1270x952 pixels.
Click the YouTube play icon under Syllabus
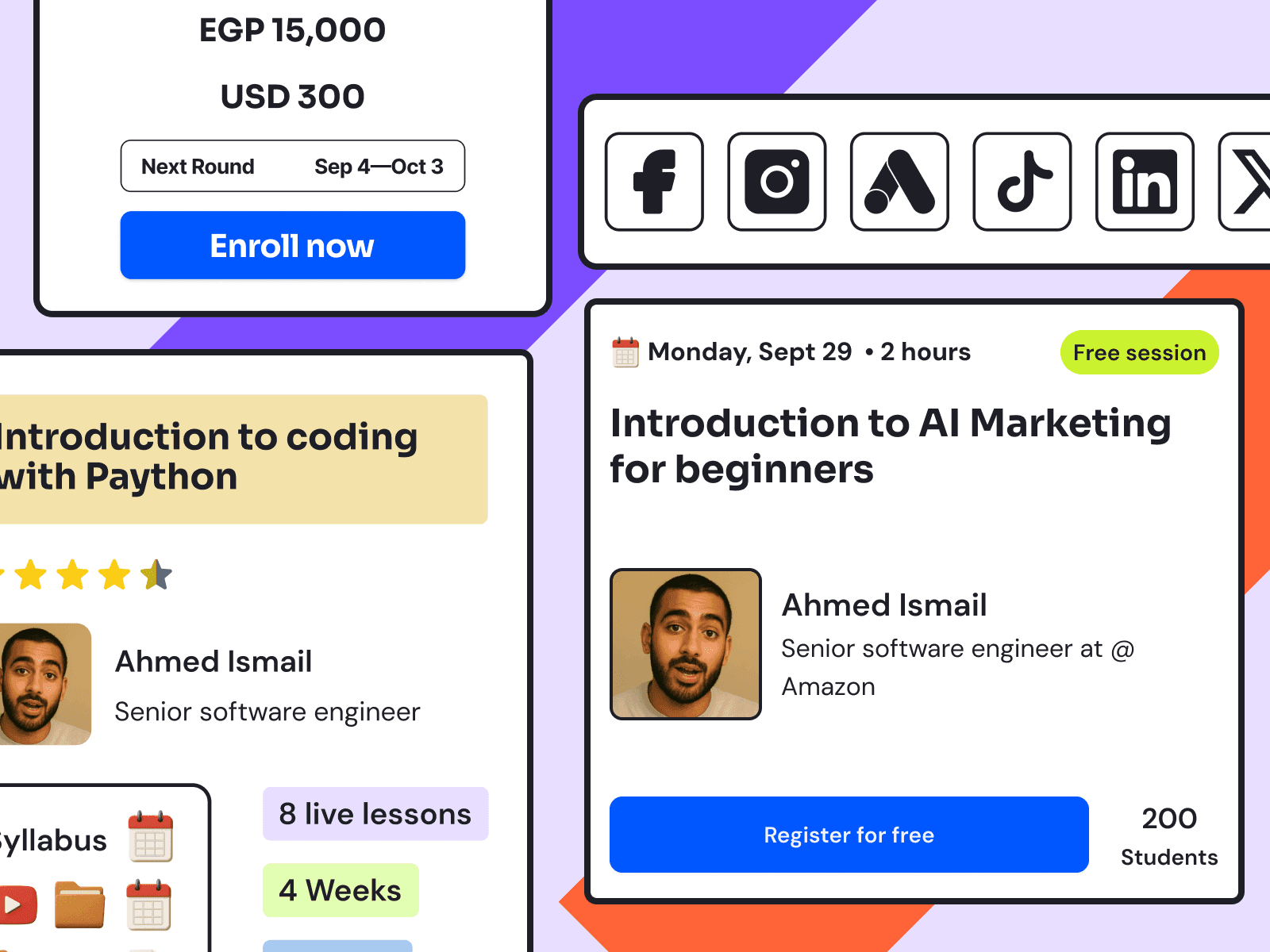point(17,904)
